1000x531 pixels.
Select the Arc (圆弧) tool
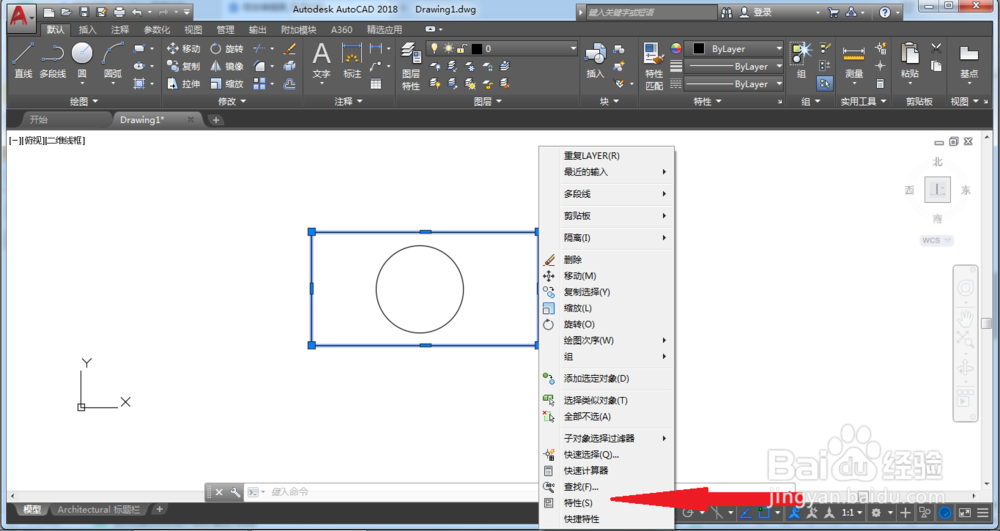(112, 61)
